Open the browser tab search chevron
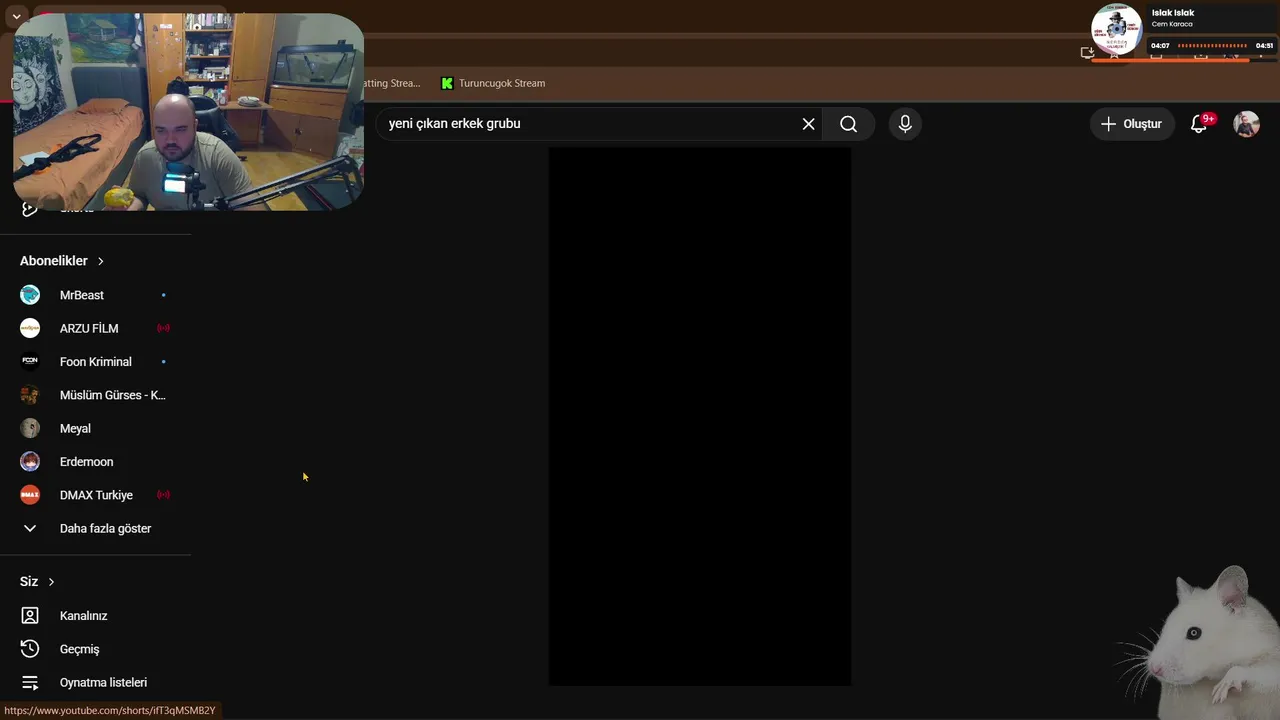This screenshot has width=1280, height=720. click(x=16, y=17)
